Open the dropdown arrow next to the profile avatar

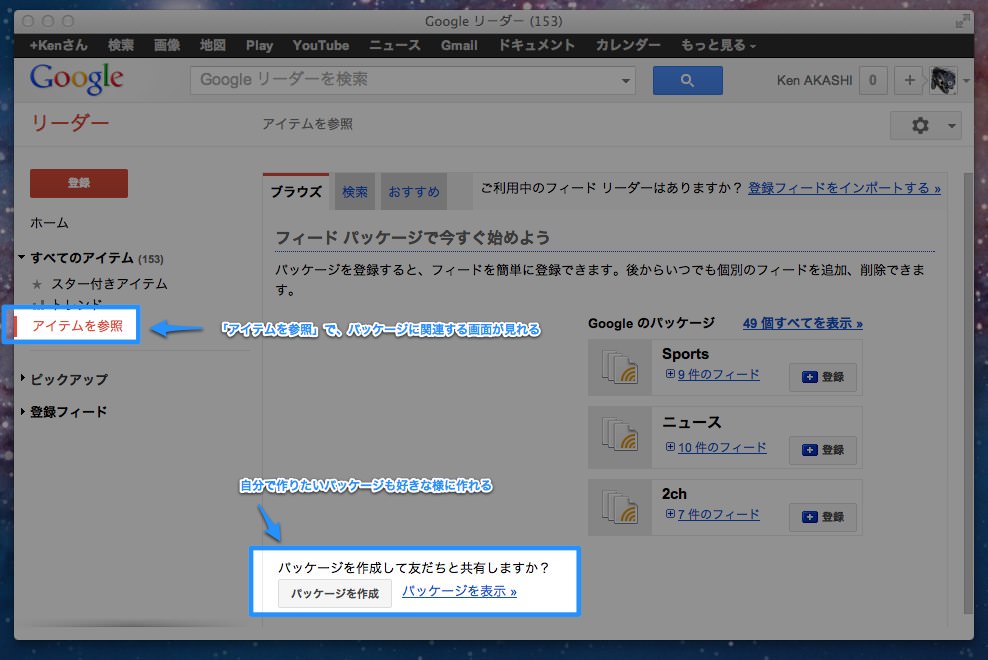966,81
